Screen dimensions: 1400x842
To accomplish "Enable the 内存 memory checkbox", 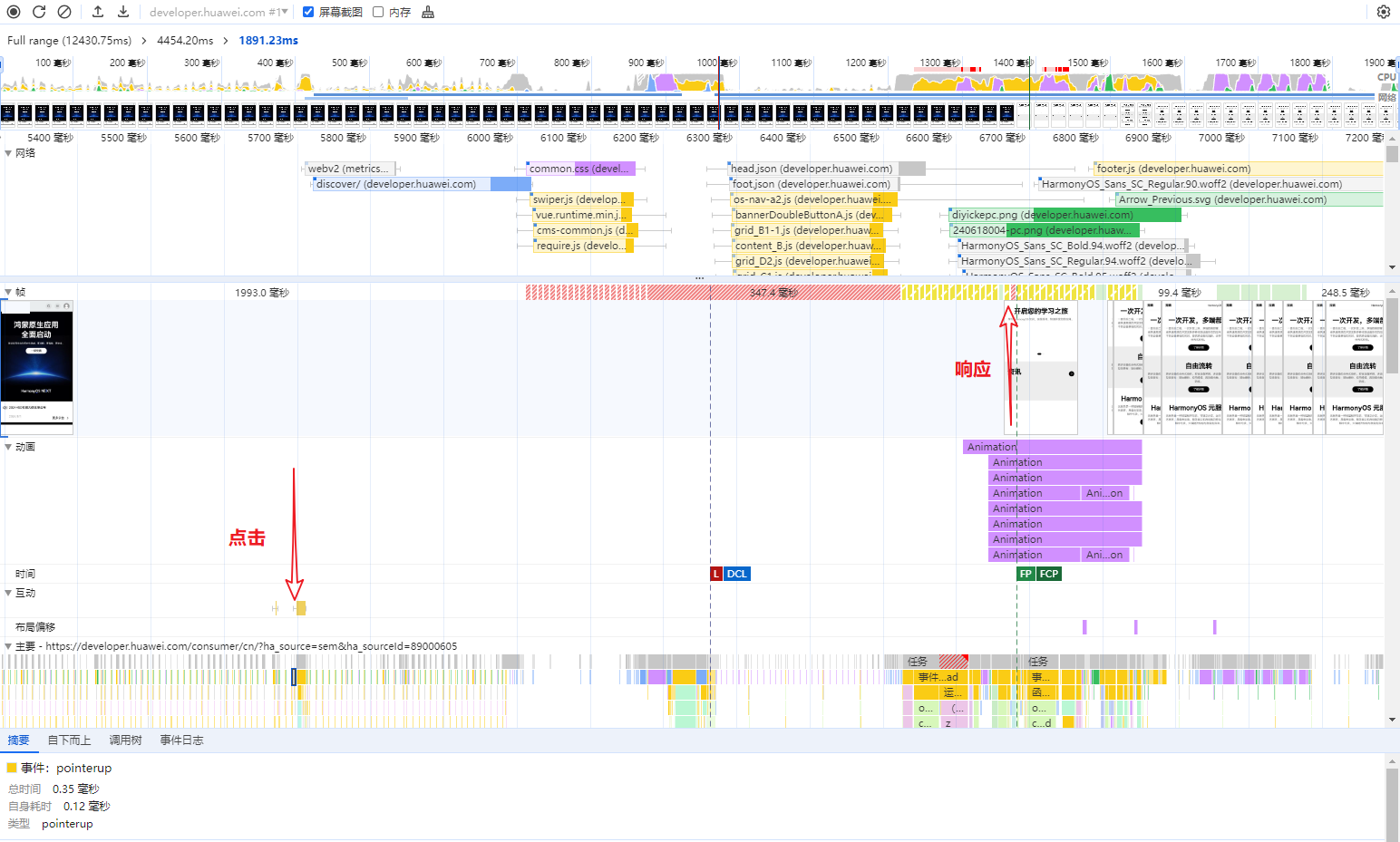I will 378,12.
